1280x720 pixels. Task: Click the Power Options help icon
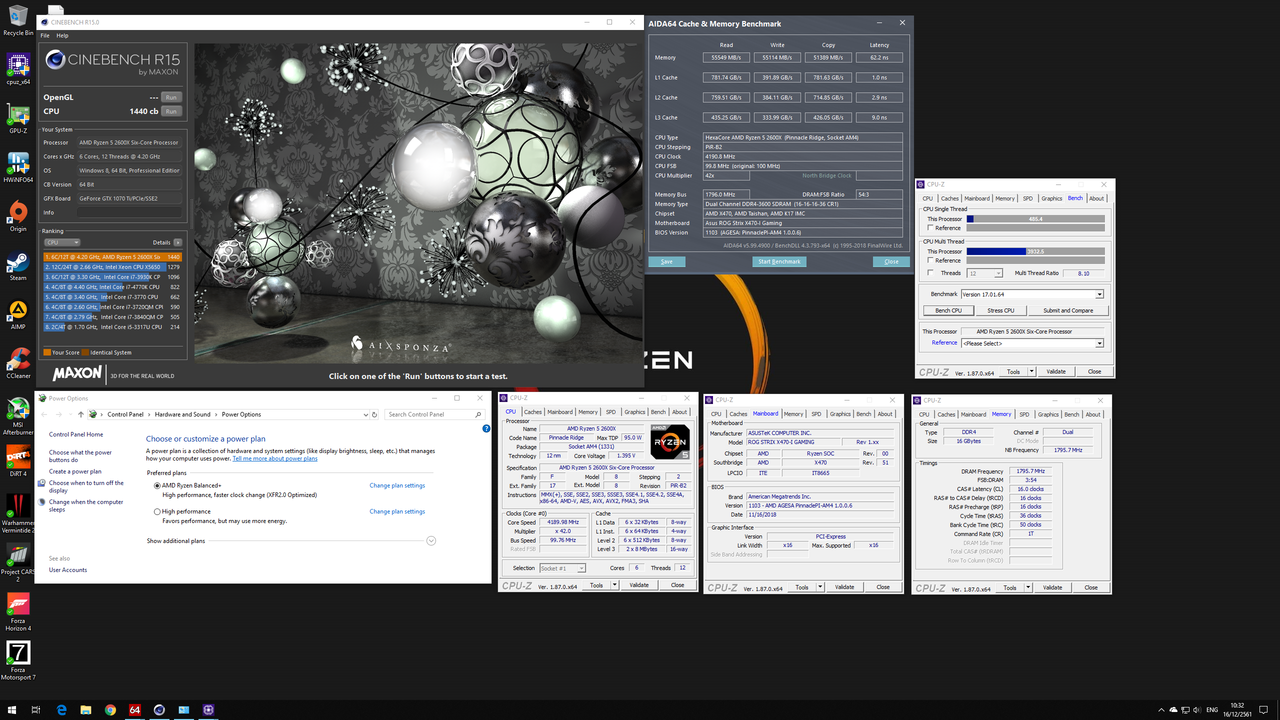point(486,428)
